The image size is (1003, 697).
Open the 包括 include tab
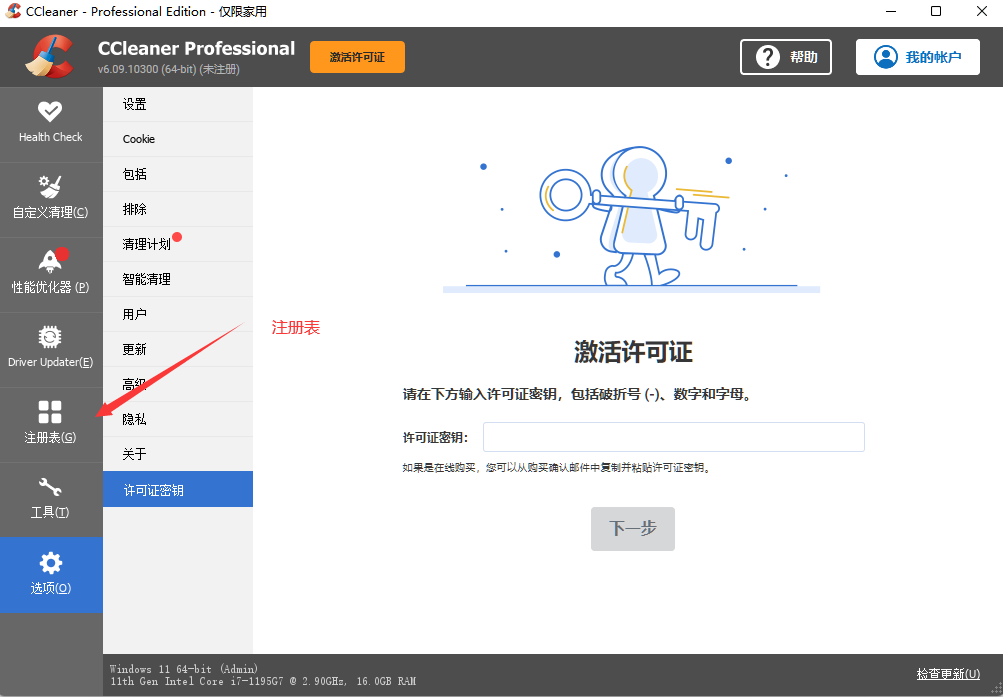click(178, 174)
